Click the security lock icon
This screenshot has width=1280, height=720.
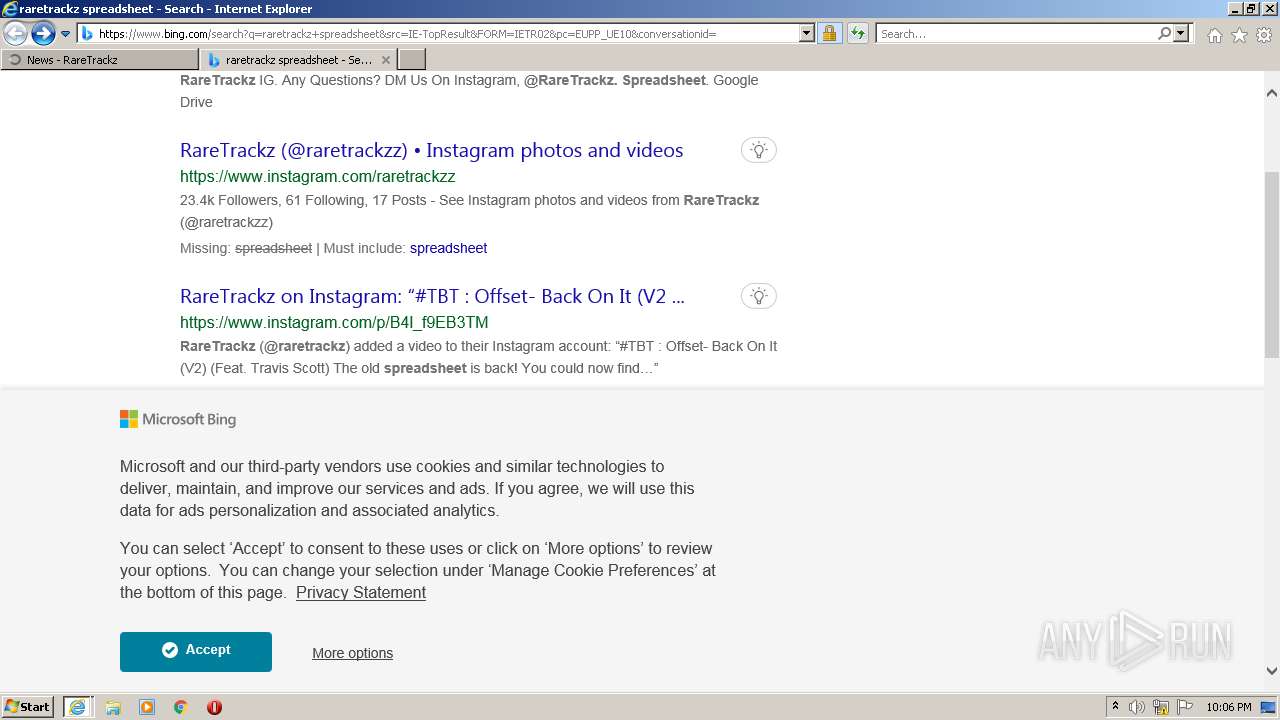(x=829, y=34)
